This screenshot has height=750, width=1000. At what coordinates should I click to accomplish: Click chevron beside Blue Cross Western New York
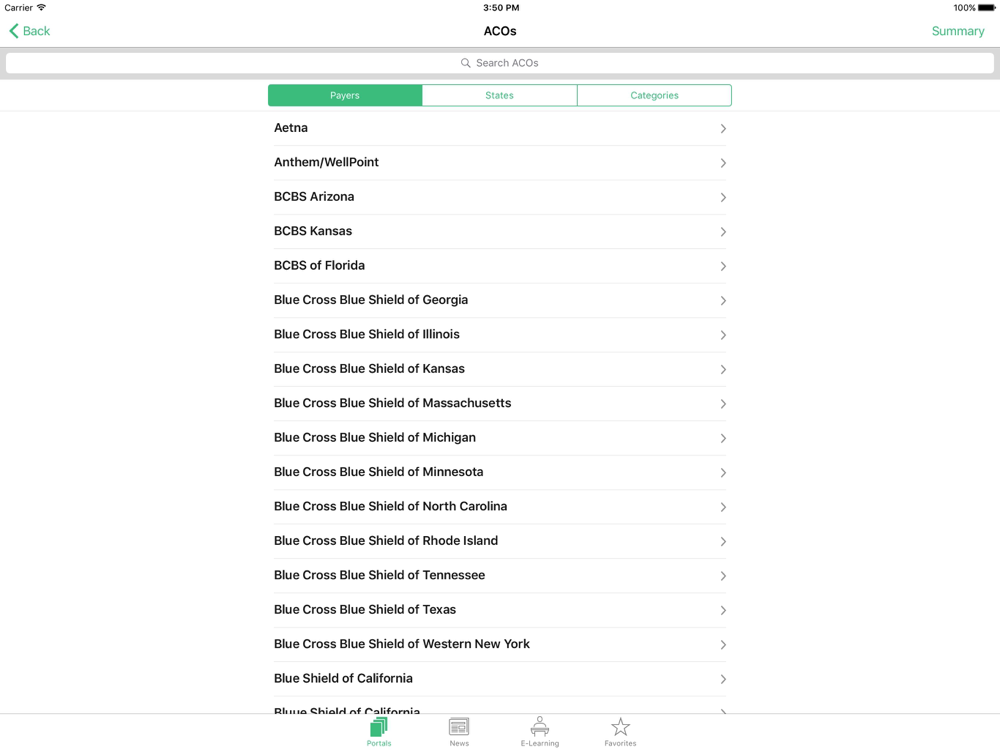coord(723,645)
